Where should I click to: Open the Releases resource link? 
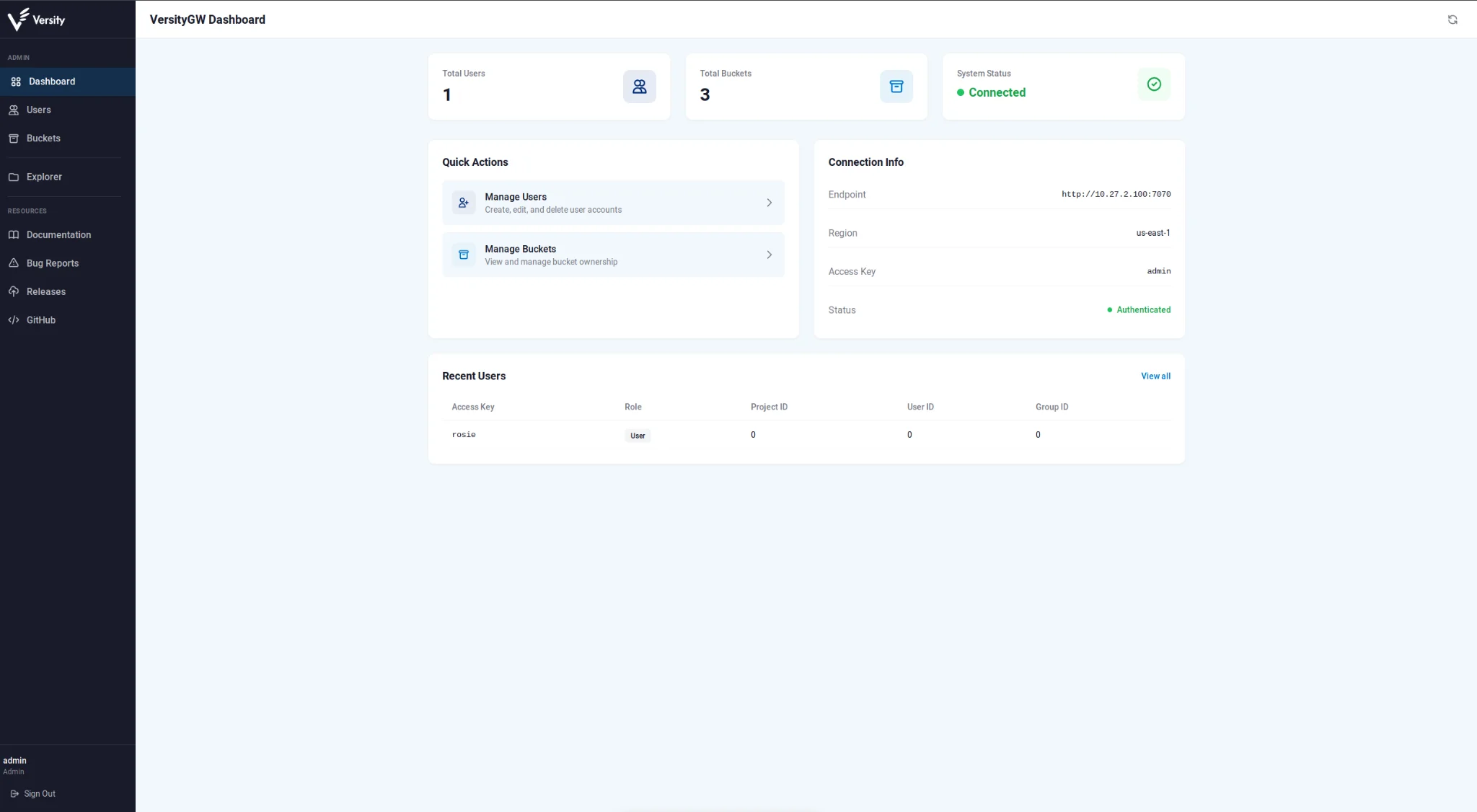(x=46, y=292)
